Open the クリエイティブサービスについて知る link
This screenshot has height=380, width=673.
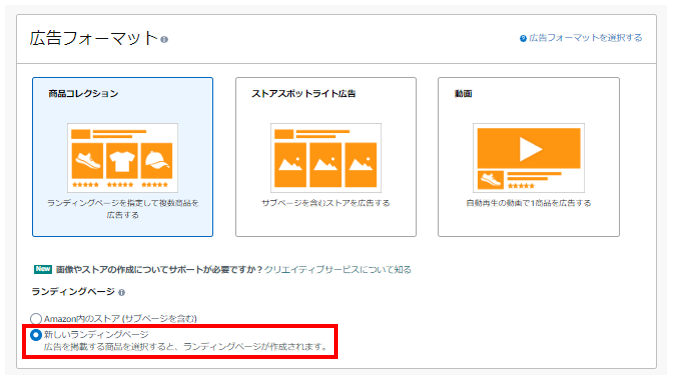pos(338,270)
